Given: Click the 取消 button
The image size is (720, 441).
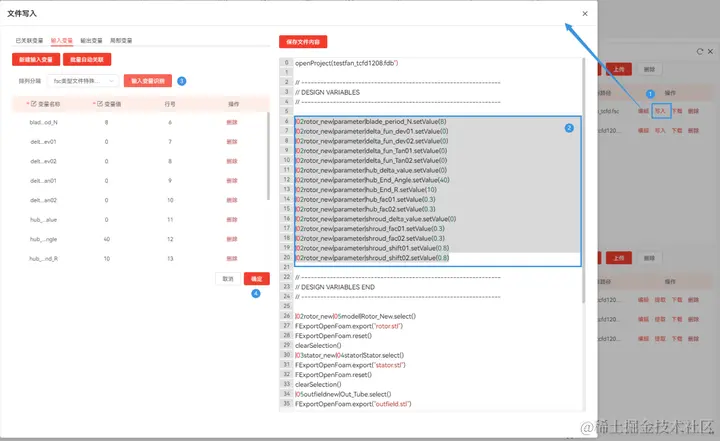Looking at the screenshot, I should [x=228, y=279].
